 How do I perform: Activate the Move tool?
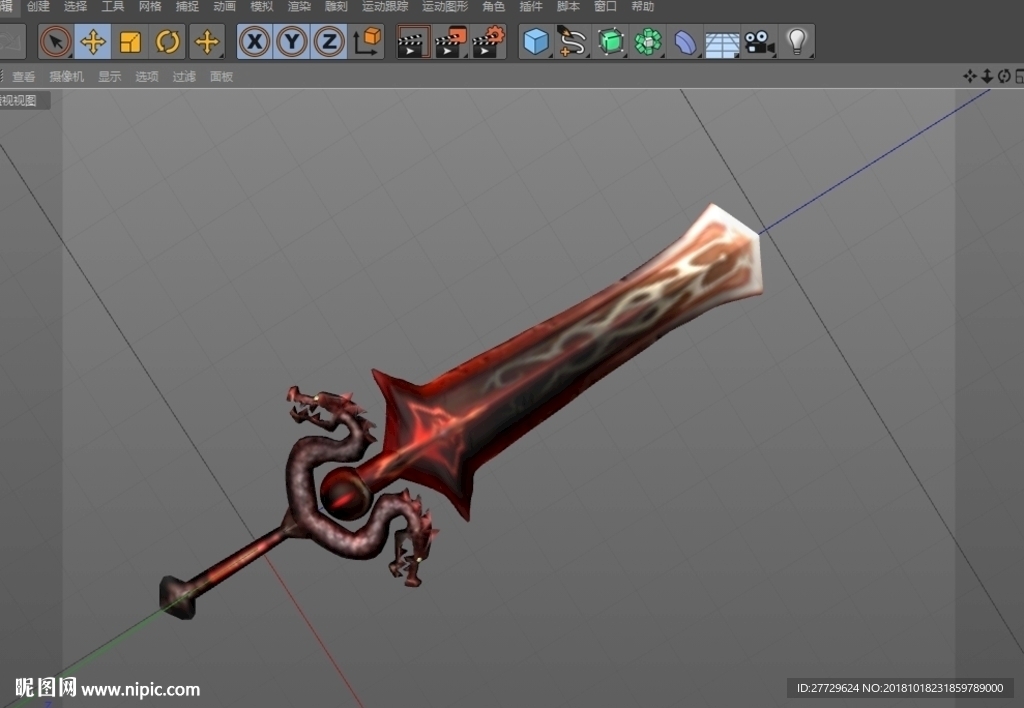93,42
